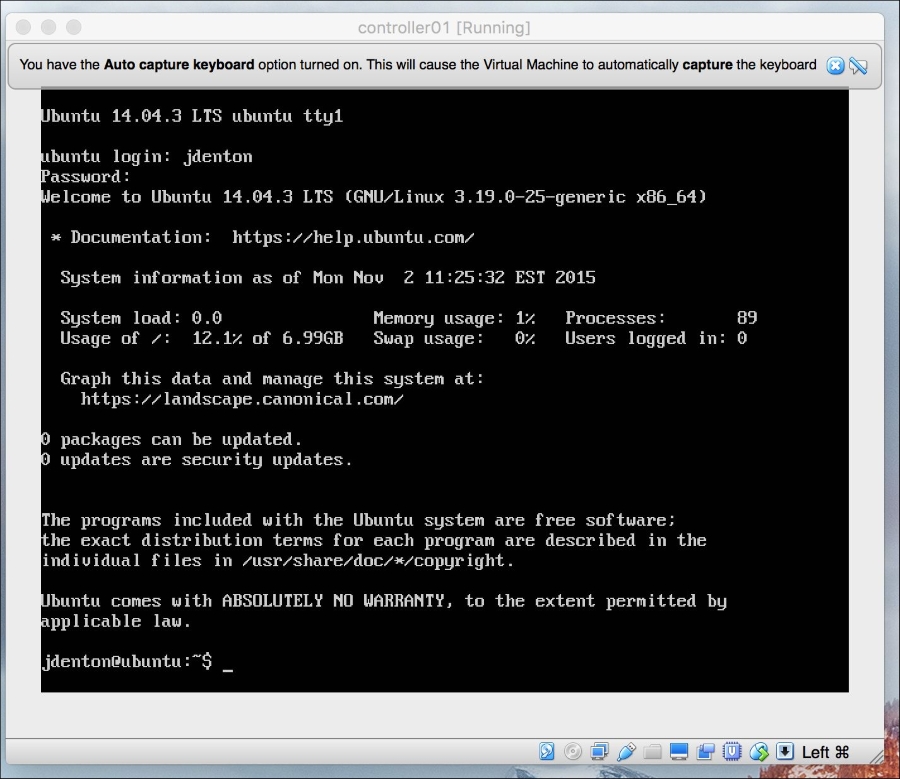
Task: Click the CPU virtualization chip icon
Action: coord(732,751)
